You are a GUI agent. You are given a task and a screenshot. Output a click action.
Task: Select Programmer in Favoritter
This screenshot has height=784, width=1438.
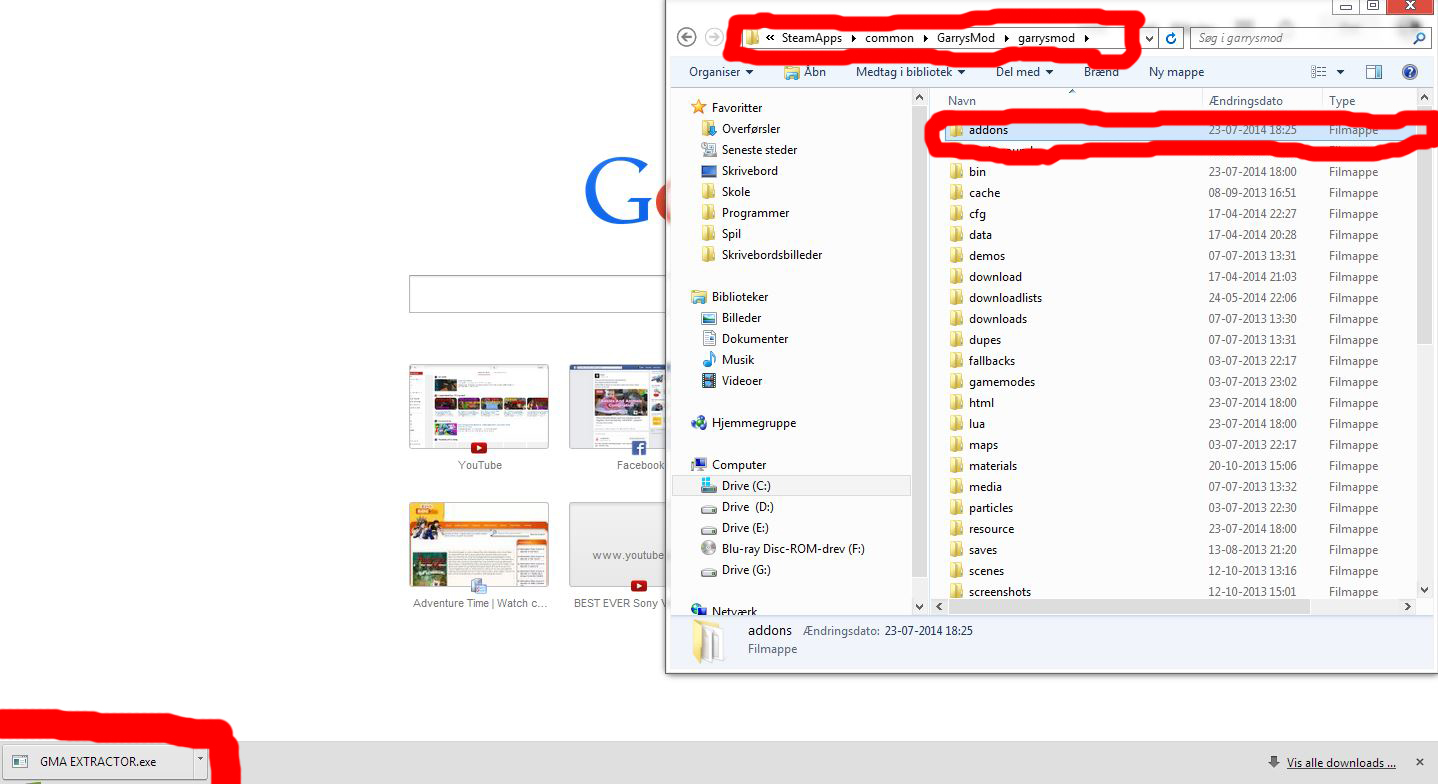tap(755, 212)
